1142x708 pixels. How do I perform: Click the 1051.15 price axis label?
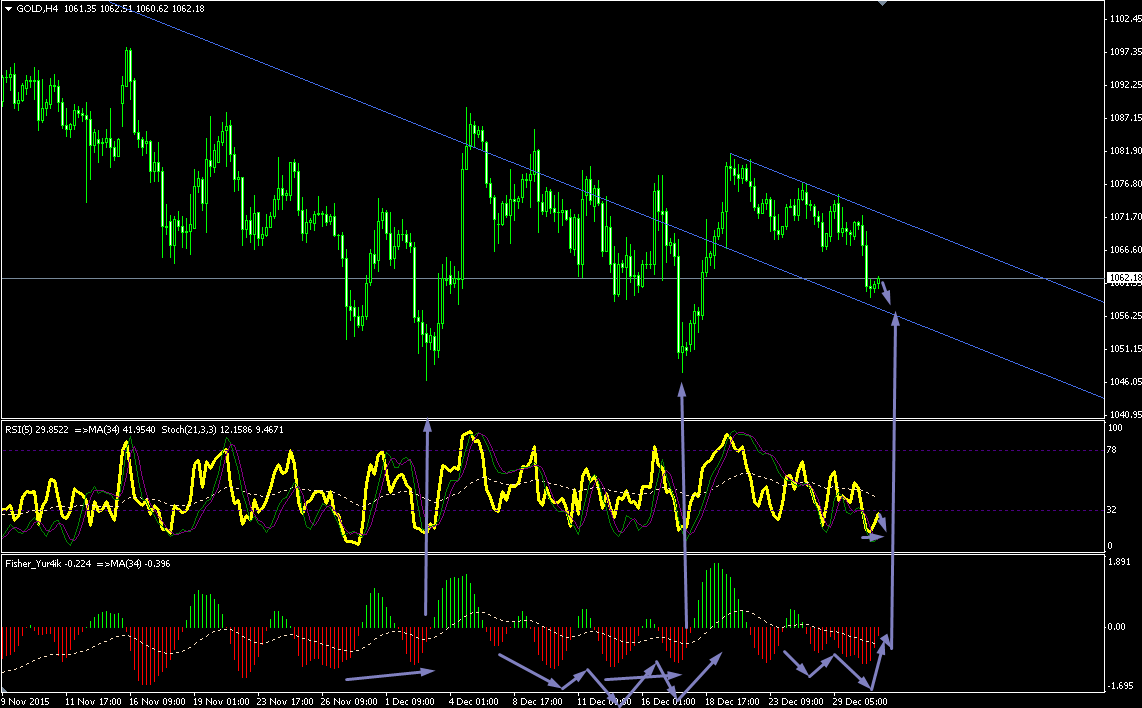pyautogui.click(x=1126, y=348)
